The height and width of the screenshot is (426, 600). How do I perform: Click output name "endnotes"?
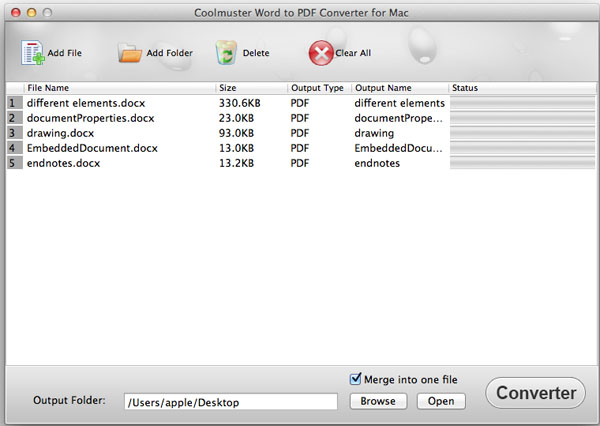coord(377,163)
